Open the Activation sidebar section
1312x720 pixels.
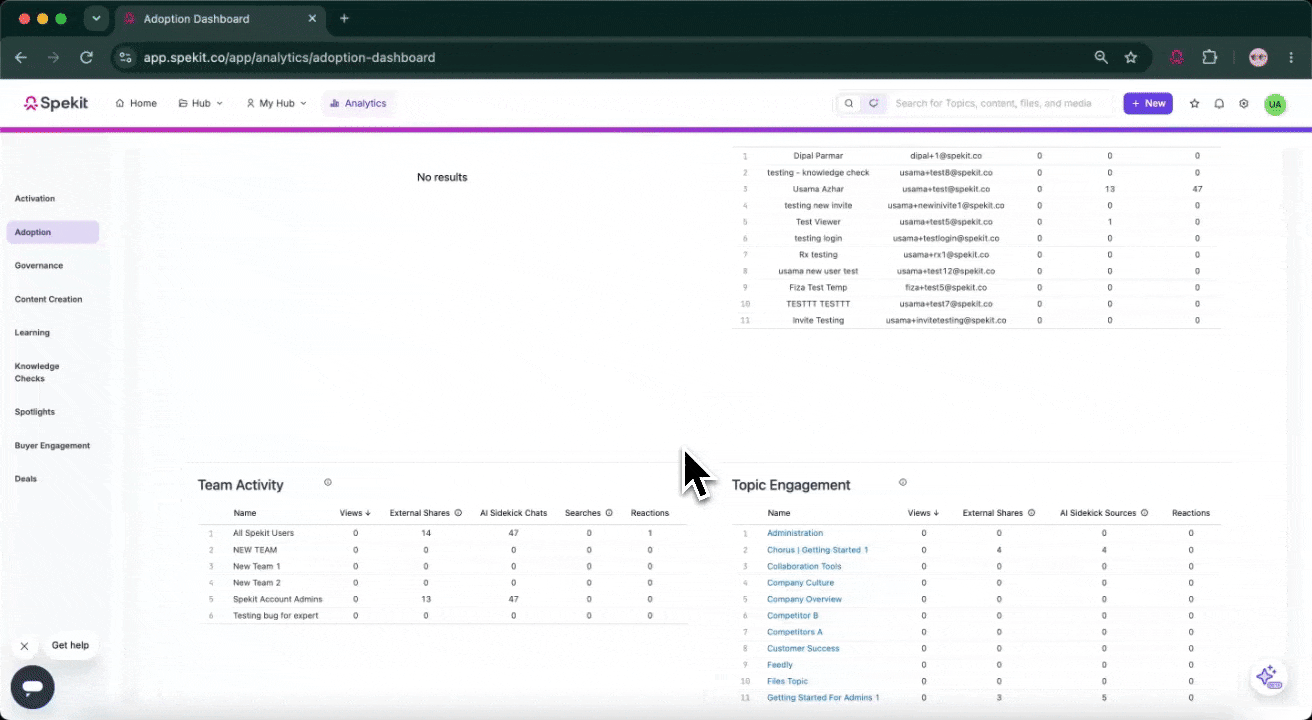(35, 199)
